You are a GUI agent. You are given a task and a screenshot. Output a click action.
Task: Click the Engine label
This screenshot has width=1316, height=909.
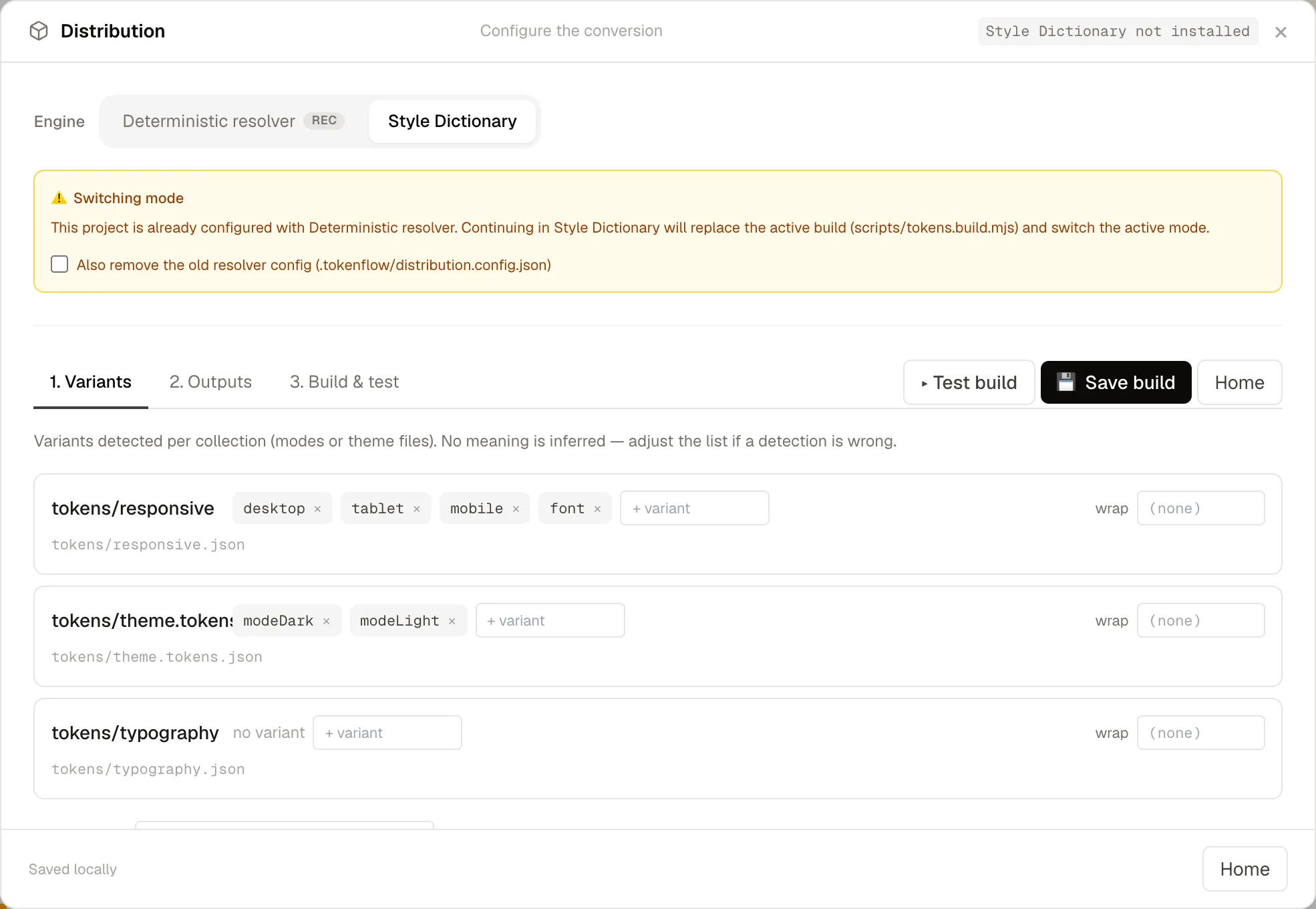(59, 121)
